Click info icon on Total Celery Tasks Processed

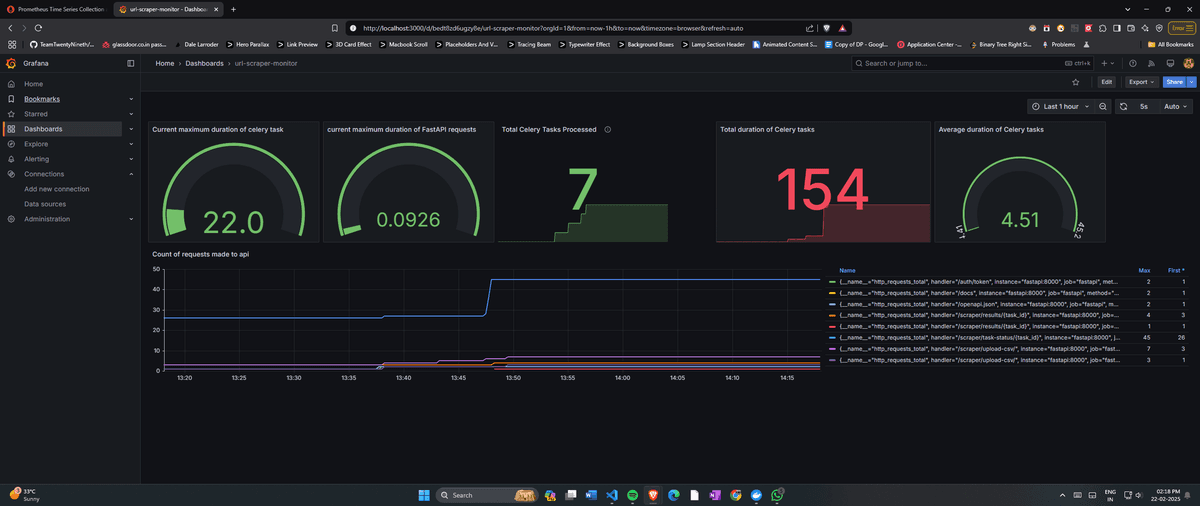608,129
